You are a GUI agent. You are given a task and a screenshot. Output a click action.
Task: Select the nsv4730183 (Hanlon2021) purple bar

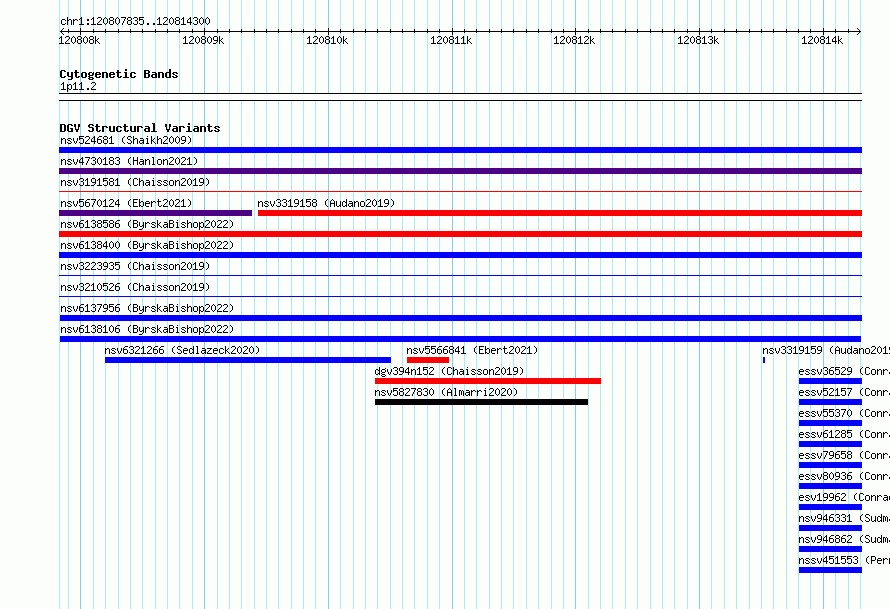pyautogui.click(x=460, y=171)
